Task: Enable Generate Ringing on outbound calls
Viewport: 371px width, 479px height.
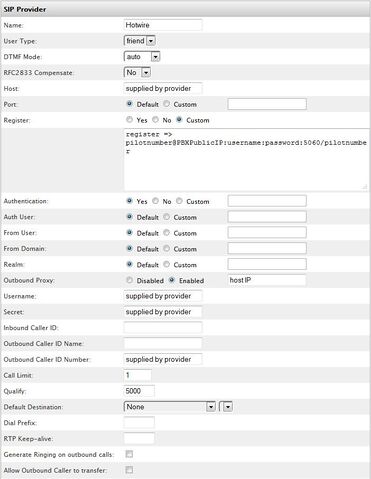Action: [129, 454]
